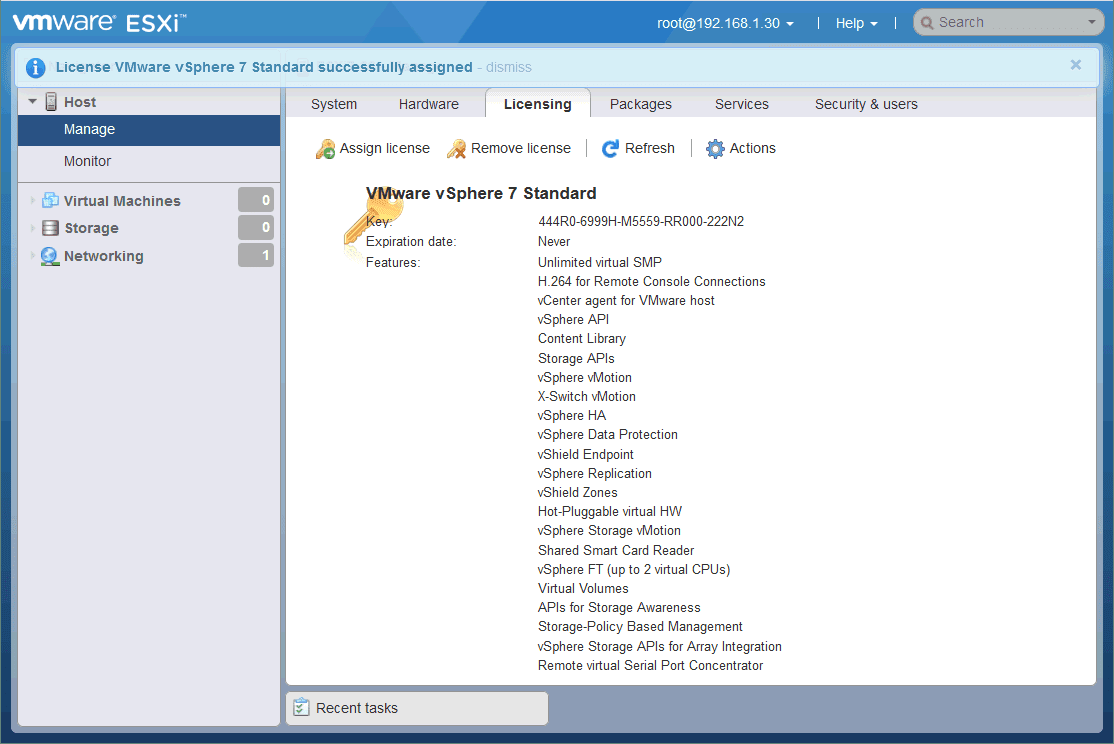Click the Remove license icon

coord(456,148)
